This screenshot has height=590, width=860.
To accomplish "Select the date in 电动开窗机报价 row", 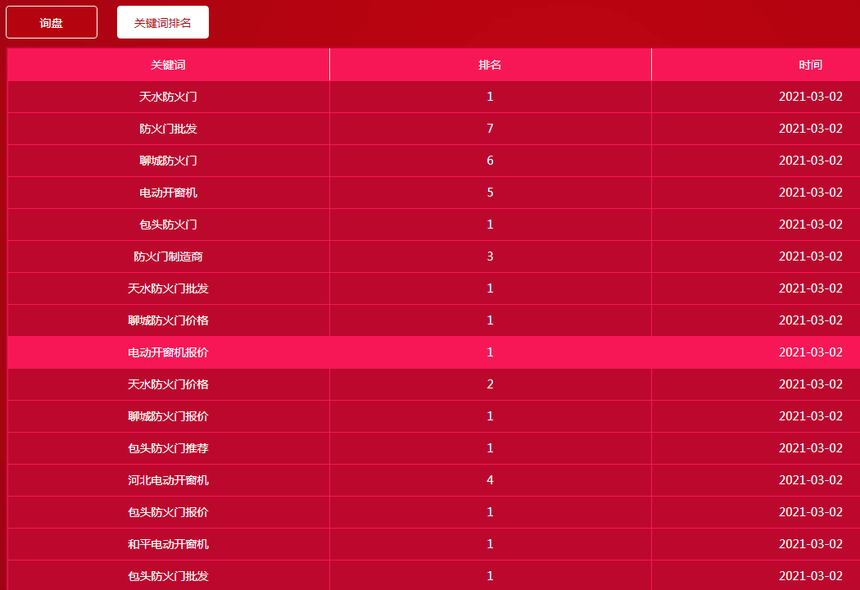I will click(x=810, y=353).
